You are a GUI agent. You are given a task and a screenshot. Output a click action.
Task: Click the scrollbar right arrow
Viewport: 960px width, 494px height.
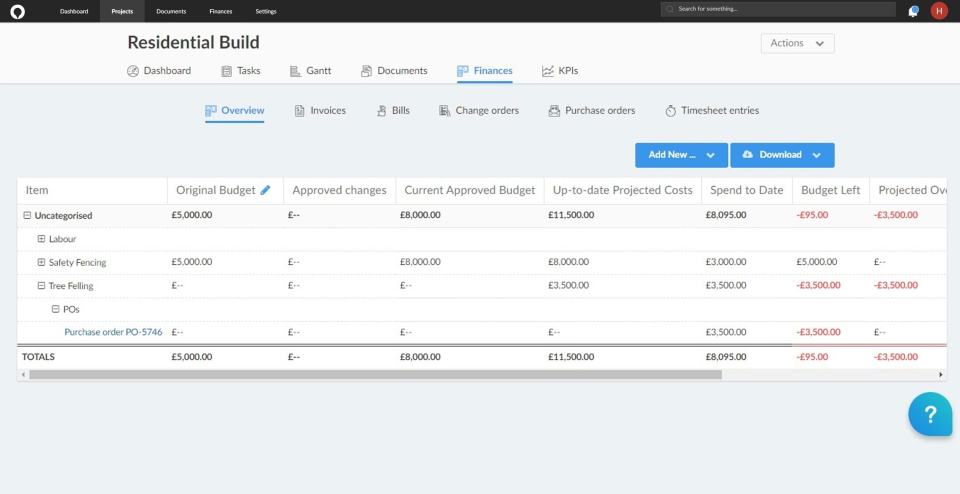[x=941, y=375]
